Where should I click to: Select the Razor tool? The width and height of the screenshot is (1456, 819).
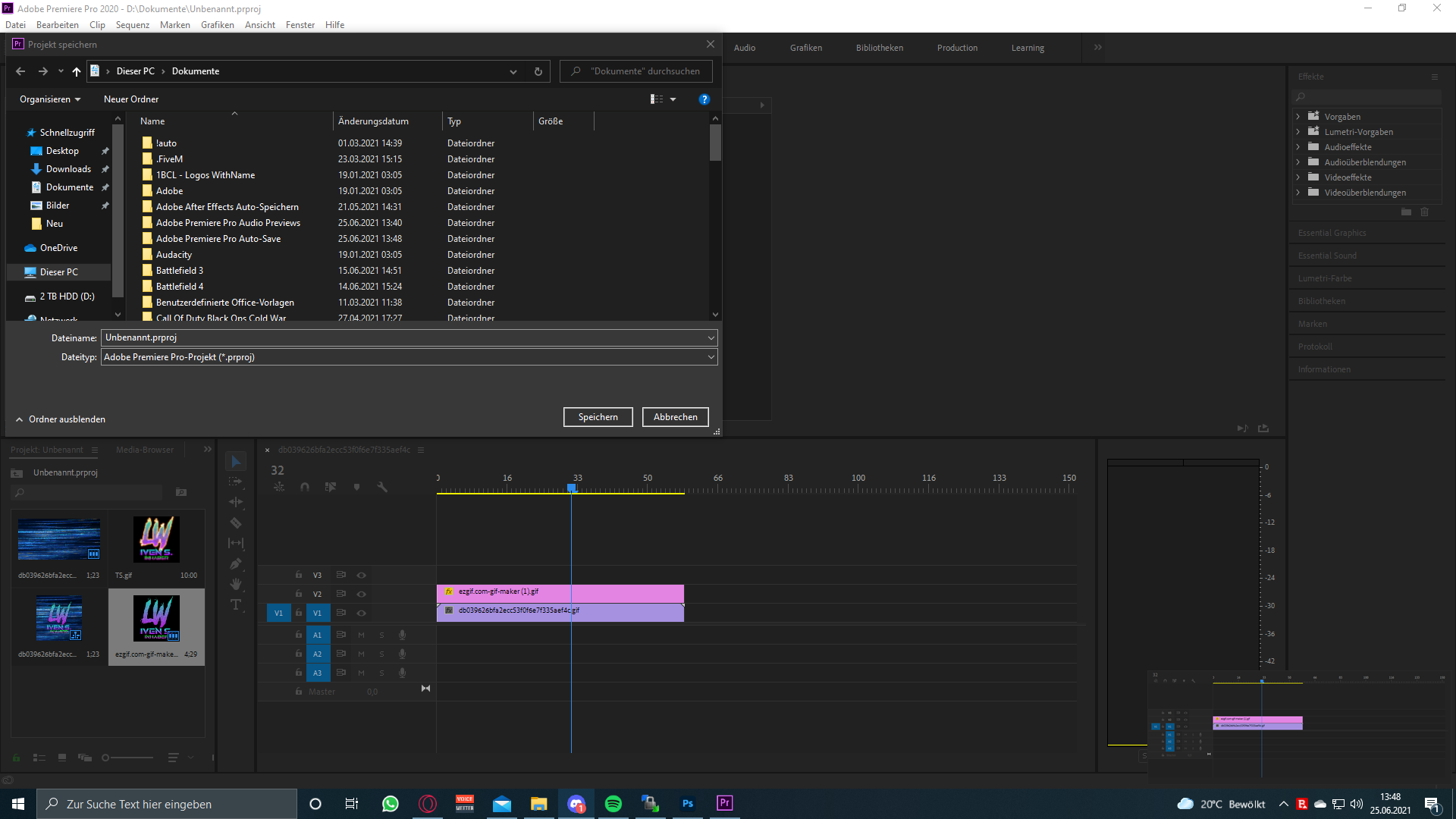[x=236, y=523]
